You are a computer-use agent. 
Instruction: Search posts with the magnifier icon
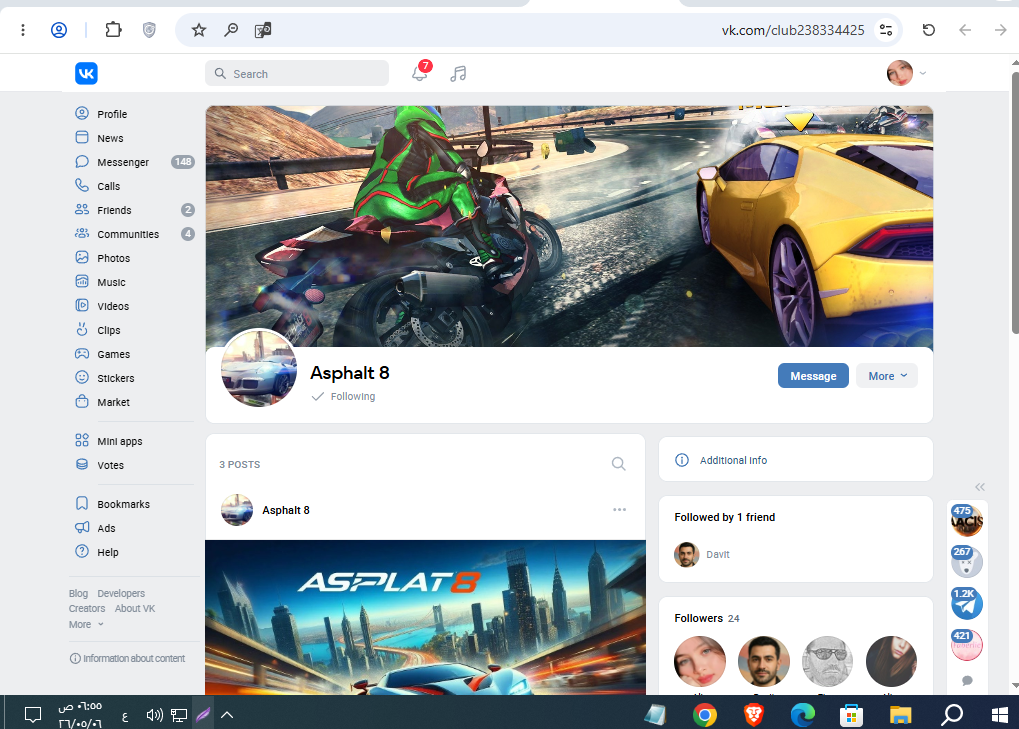click(x=619, y=464)
